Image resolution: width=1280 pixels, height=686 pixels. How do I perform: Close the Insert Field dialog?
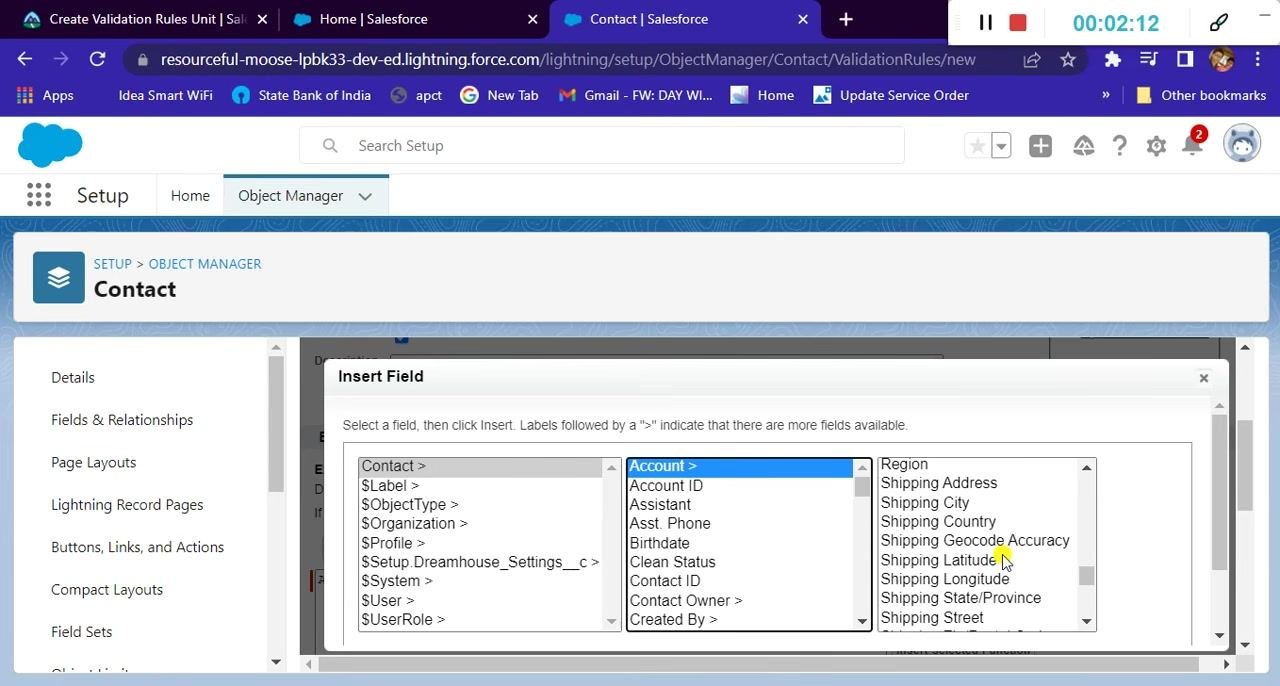[x=1204, y=378]
